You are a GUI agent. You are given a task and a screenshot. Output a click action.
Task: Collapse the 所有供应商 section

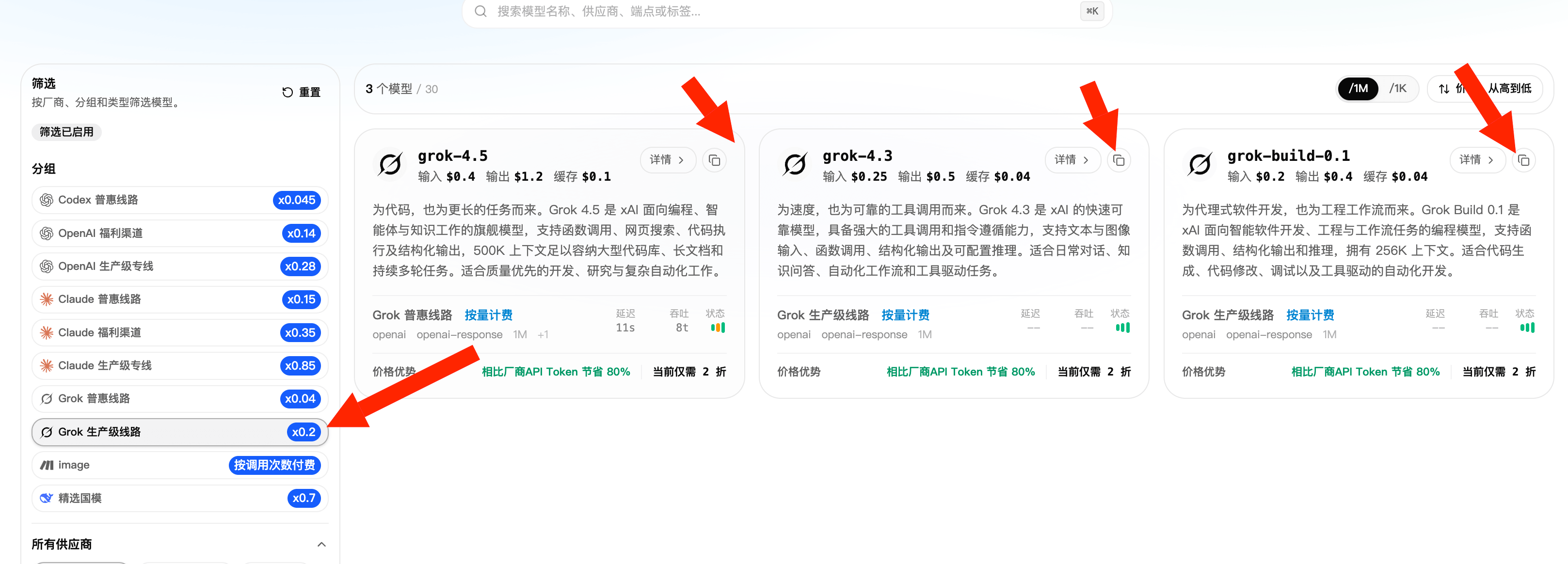tap(321, 545)
